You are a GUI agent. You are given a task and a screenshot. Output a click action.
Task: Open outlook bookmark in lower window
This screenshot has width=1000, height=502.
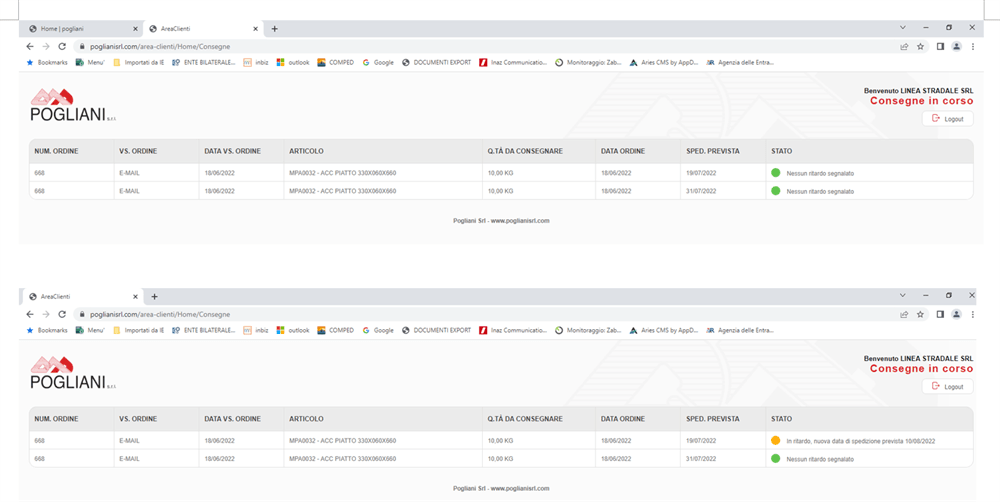pyautogui.click(x=293, y=330)
